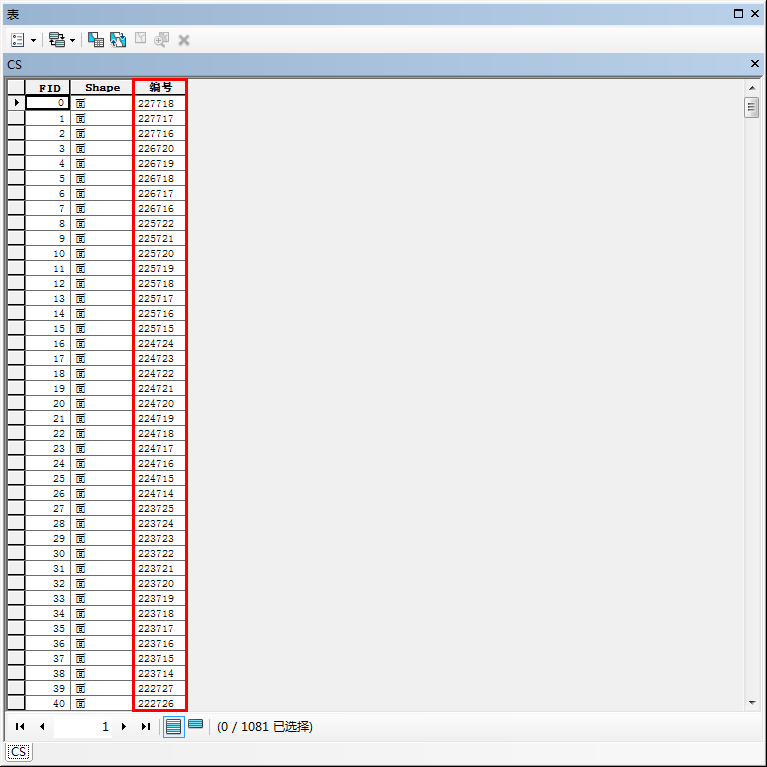Viewport: 767px width, 767px height.
Task: Click the FID column header
Action: [47, 88]
